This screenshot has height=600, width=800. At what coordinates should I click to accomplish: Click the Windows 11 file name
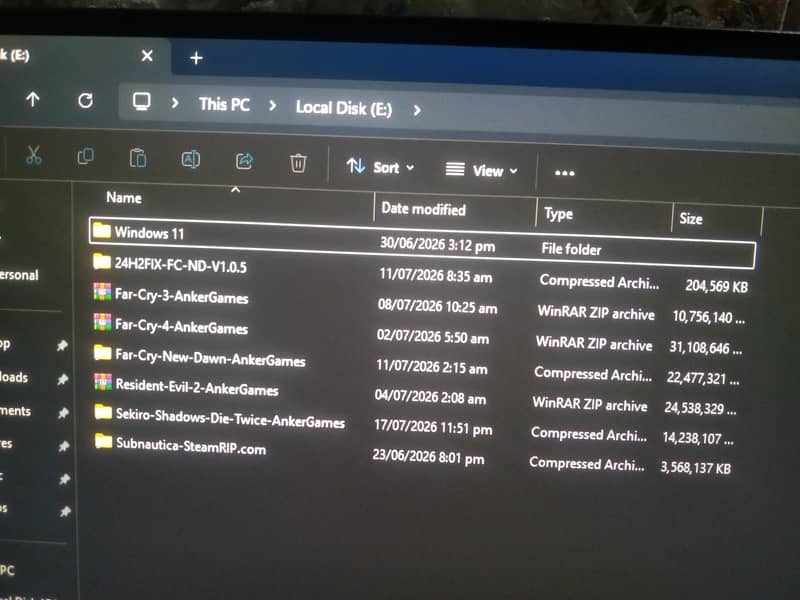click(149, 233)
